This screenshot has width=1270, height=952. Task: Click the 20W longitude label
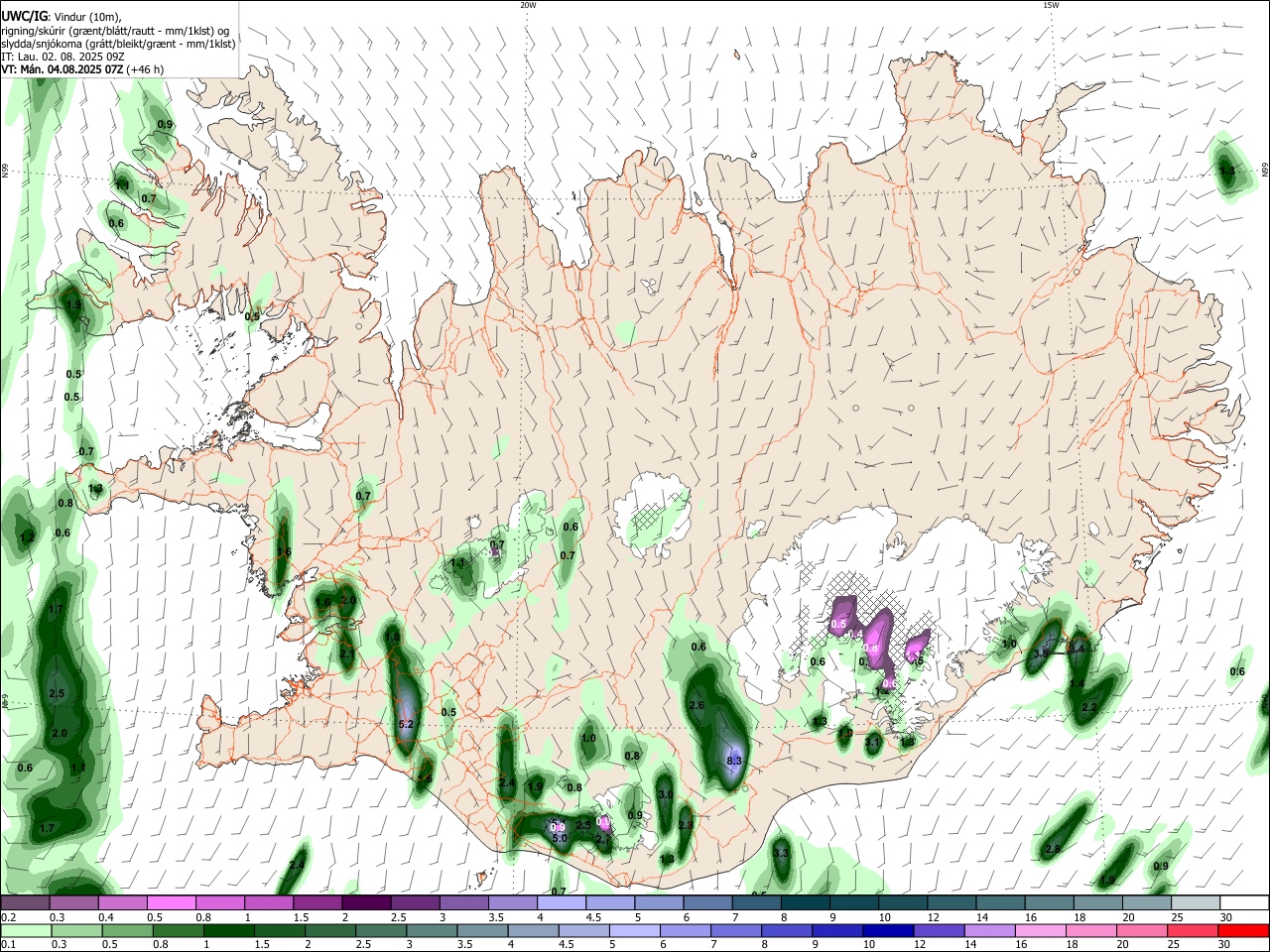[x=528, y=5]
